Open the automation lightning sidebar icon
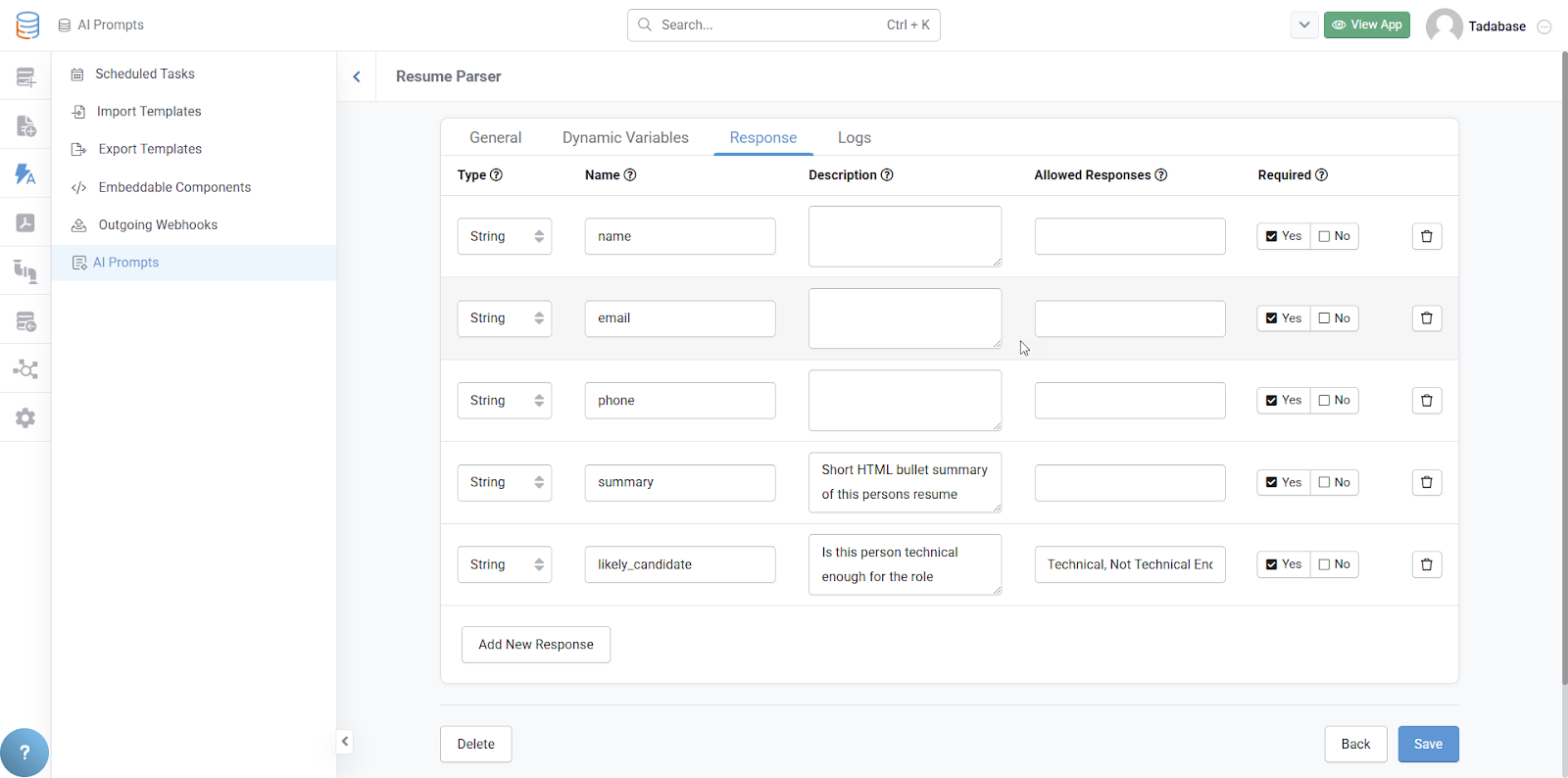 [x=25, y=174]
